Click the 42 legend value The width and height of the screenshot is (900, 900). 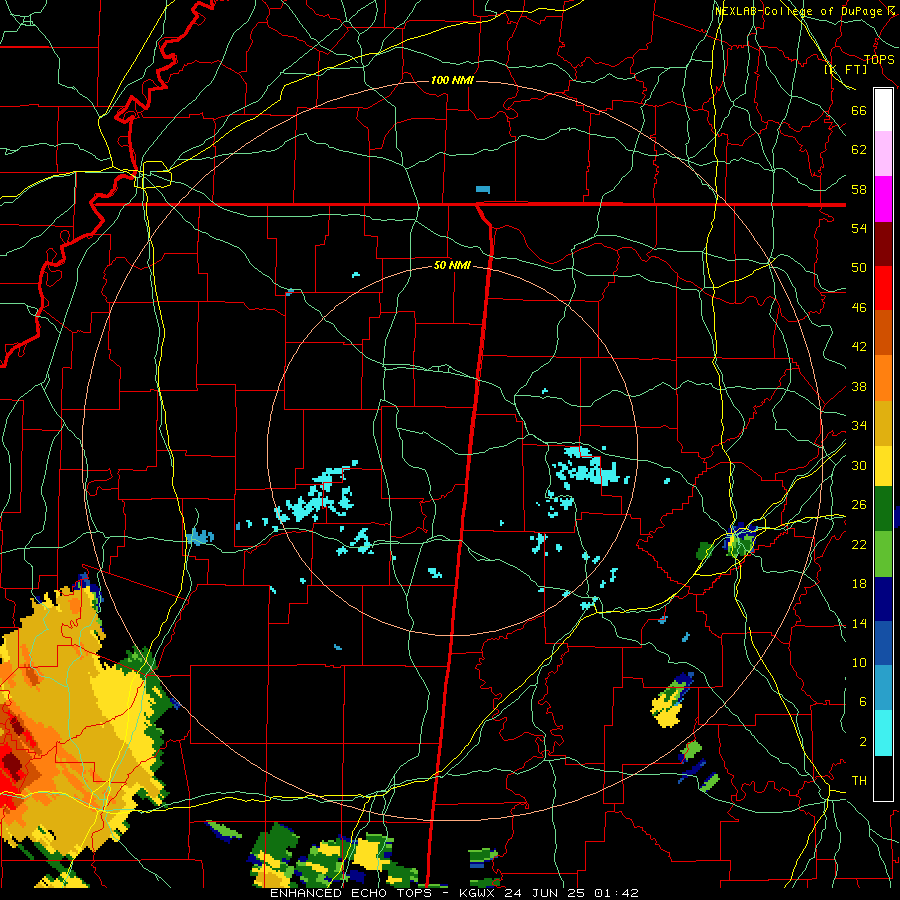point(859,346)
